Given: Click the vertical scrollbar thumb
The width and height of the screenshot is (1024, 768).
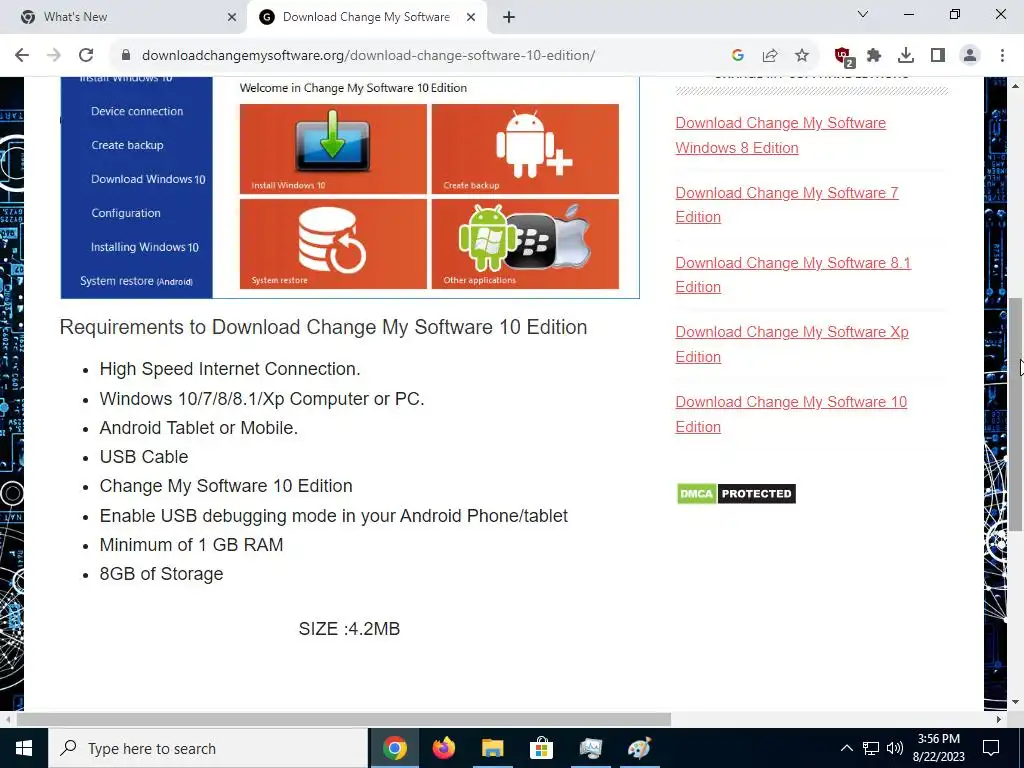Looking at the screenshot, I should pos(1016,413).
